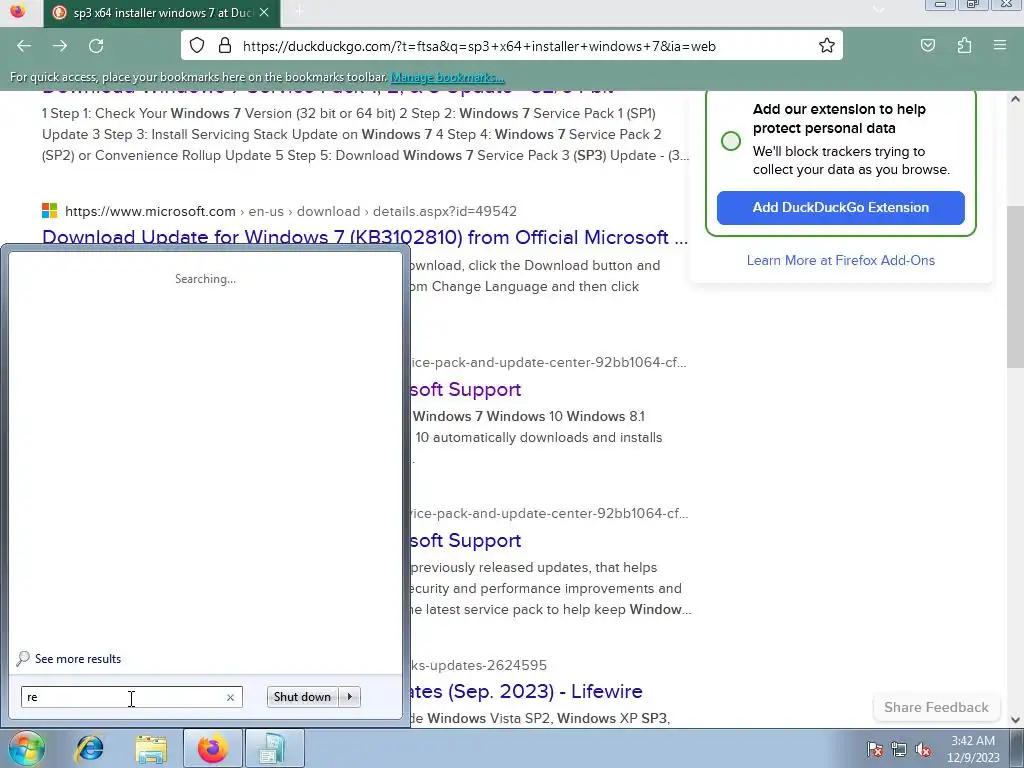Screen dimensions: 1024x768
Task: Open Internet Explorer from the taskbar
Action: [90, 748]
